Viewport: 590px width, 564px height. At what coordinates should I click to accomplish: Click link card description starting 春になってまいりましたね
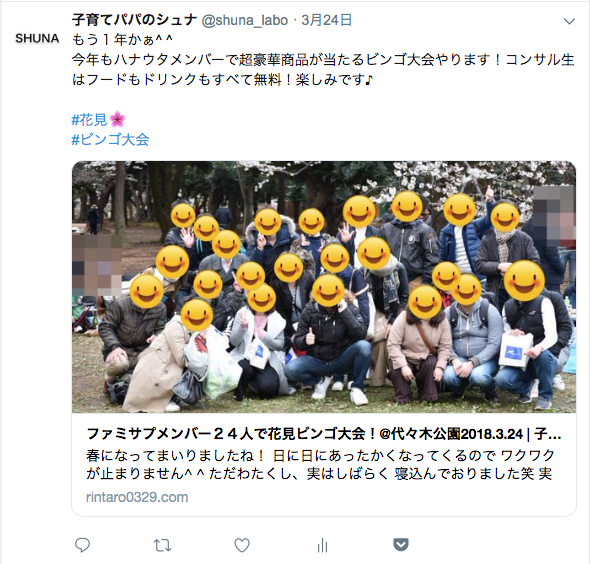tap(320, 464)
